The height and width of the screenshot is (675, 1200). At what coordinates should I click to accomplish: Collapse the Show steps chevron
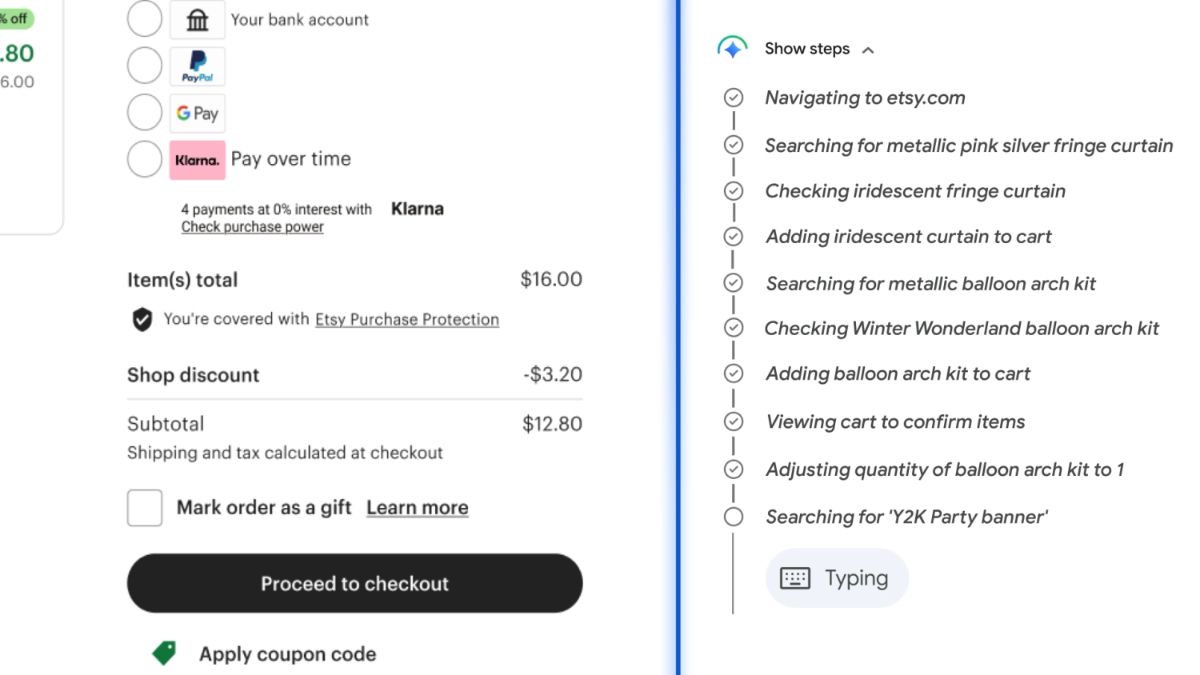(x=868, y=50)
